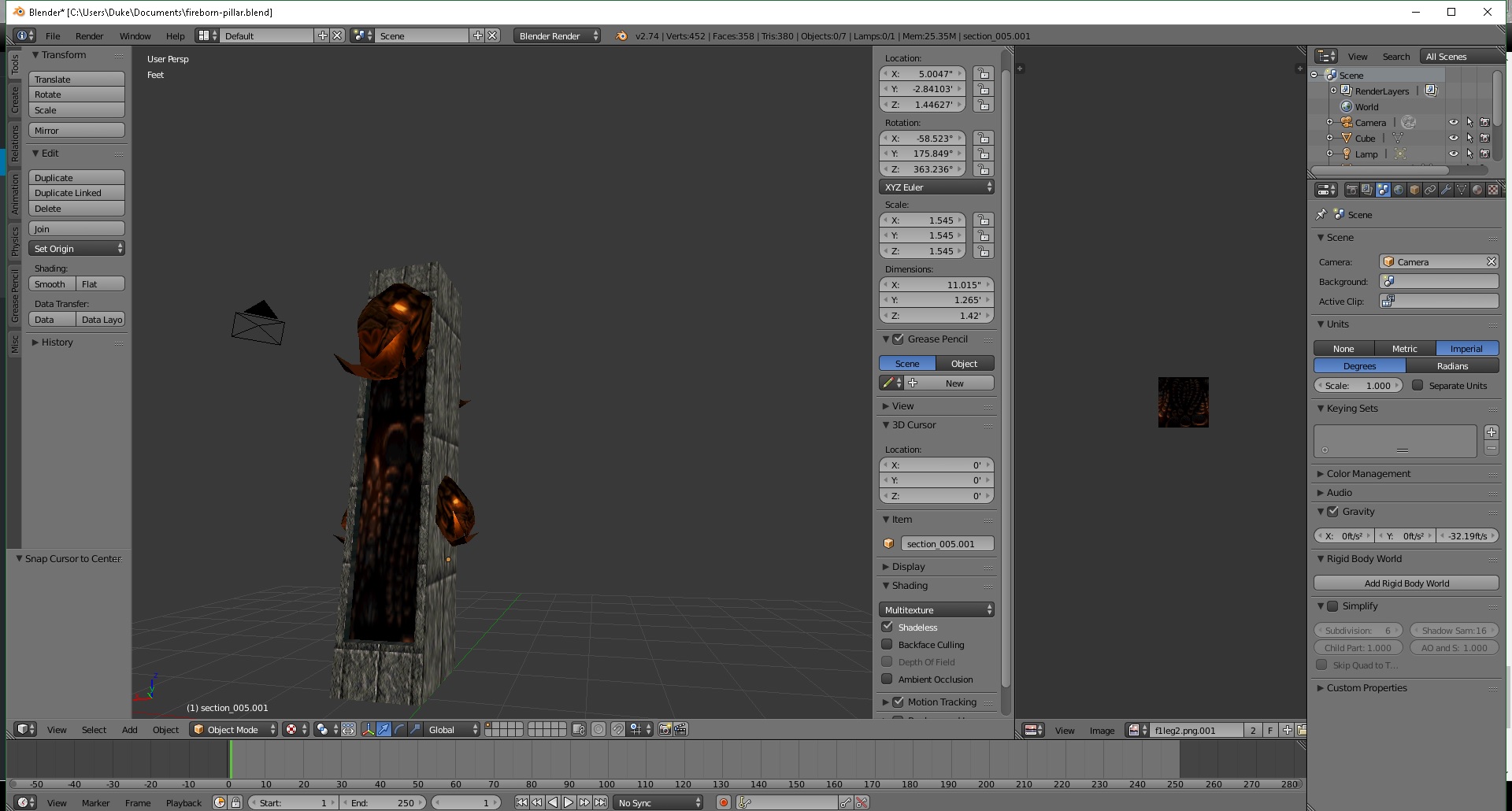
Task: Open the Object Mode dropdown
Action: [x=234, y=730]
